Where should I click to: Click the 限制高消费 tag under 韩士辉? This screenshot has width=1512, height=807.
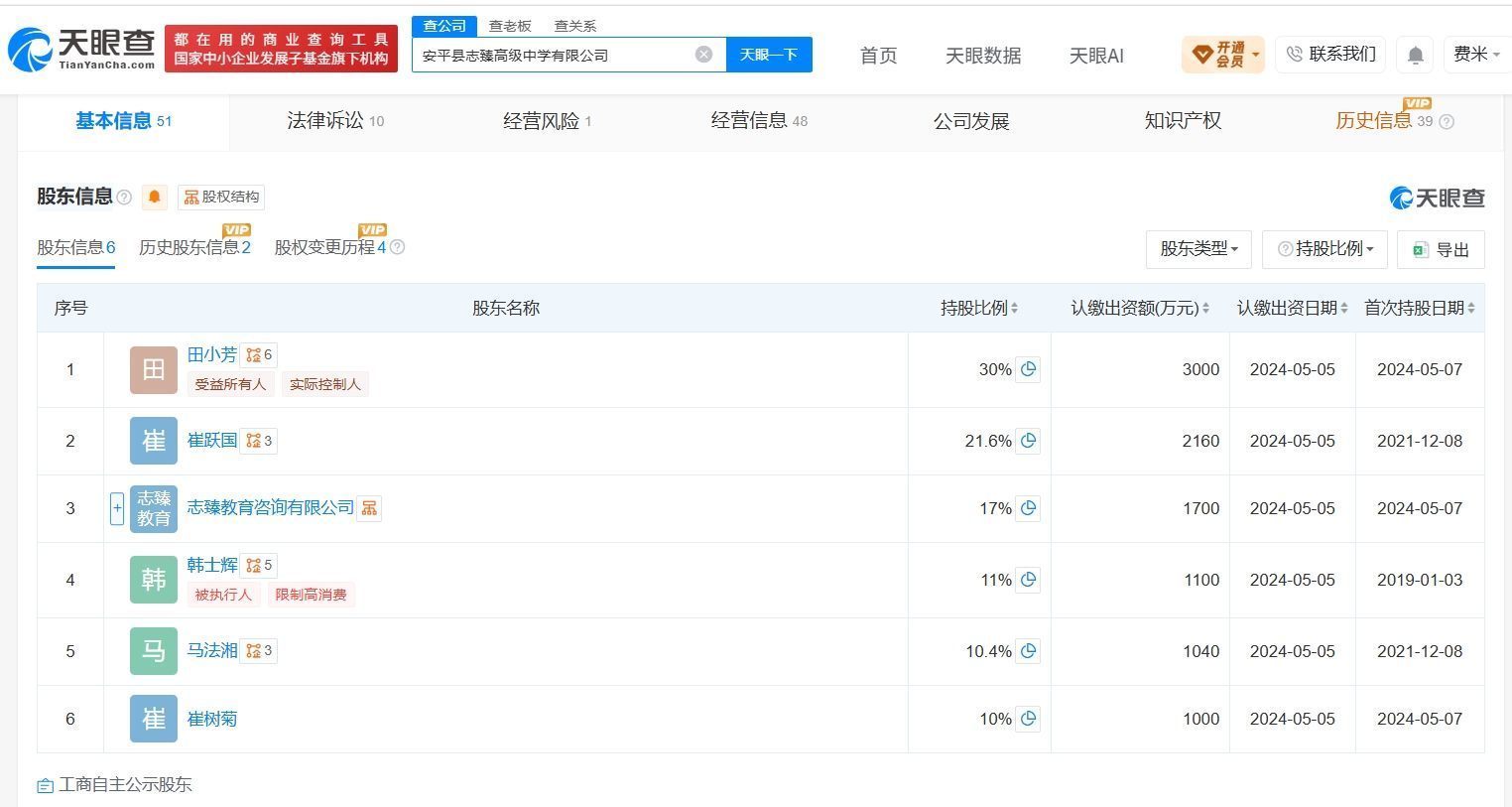pyautogui.click(x=311, y=595)
